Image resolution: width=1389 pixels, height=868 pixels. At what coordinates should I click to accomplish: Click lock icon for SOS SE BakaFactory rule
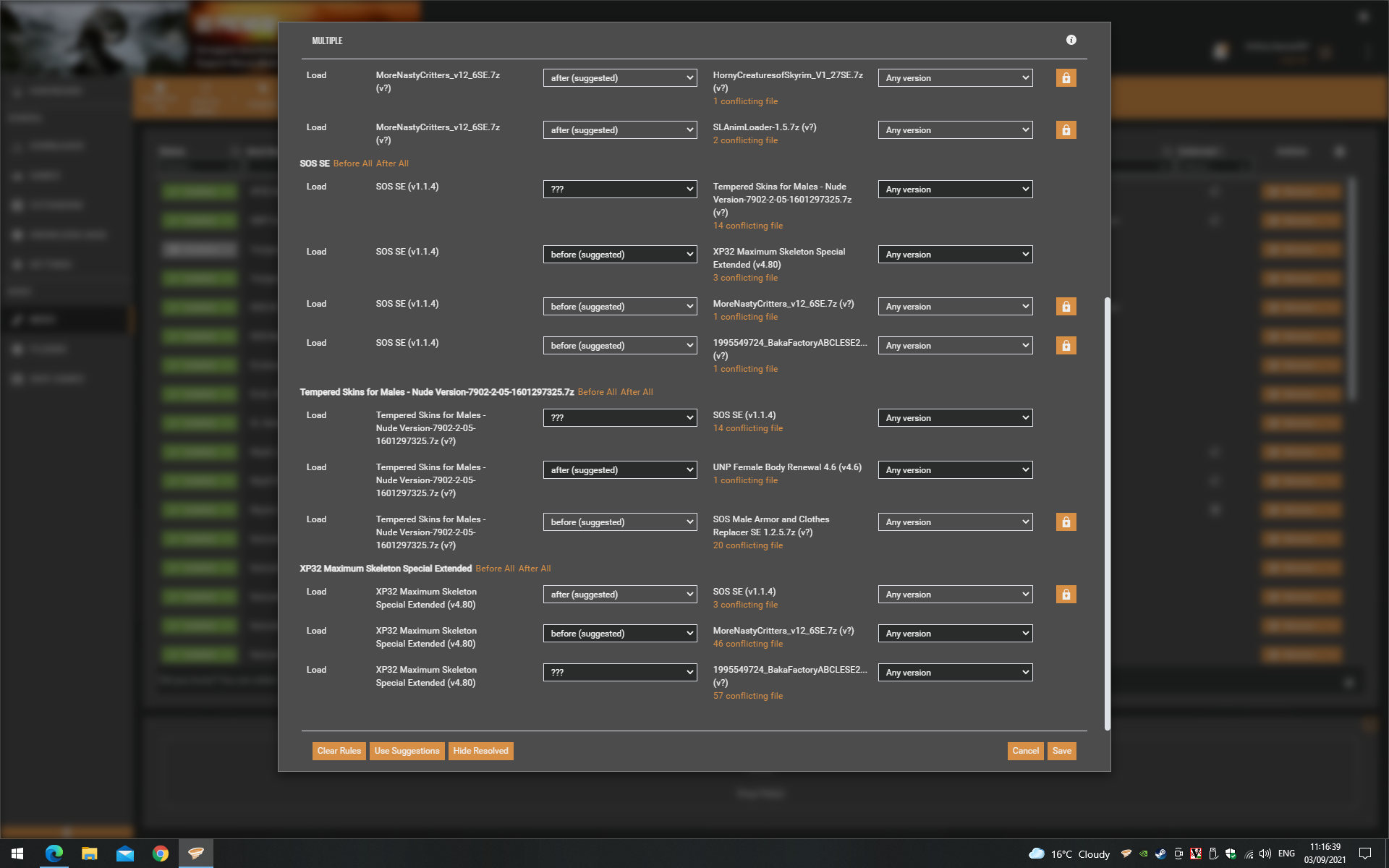click(x=1066, y=346)
